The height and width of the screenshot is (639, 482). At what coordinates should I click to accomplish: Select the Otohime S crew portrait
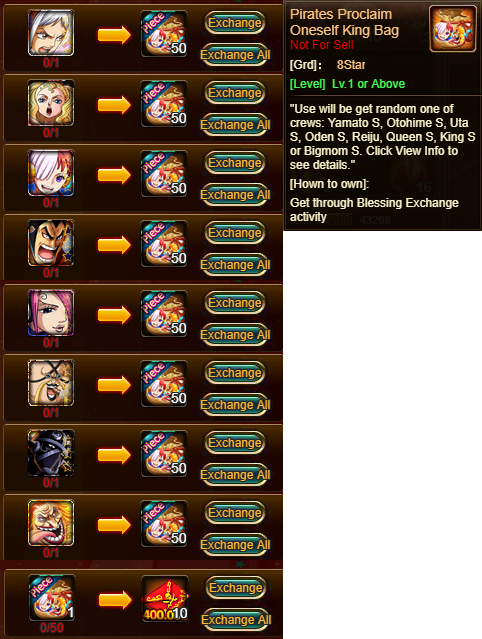[x=51, y=103]
